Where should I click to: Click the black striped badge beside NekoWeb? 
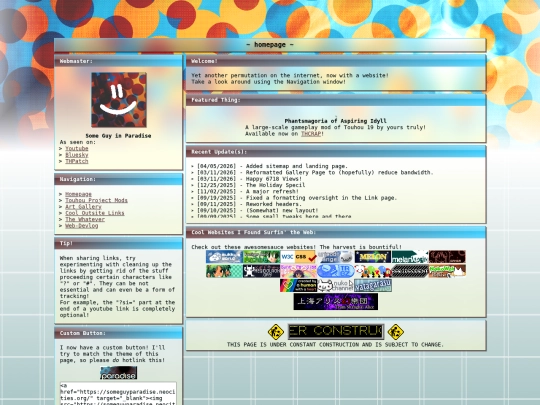[x=410, y=271]
